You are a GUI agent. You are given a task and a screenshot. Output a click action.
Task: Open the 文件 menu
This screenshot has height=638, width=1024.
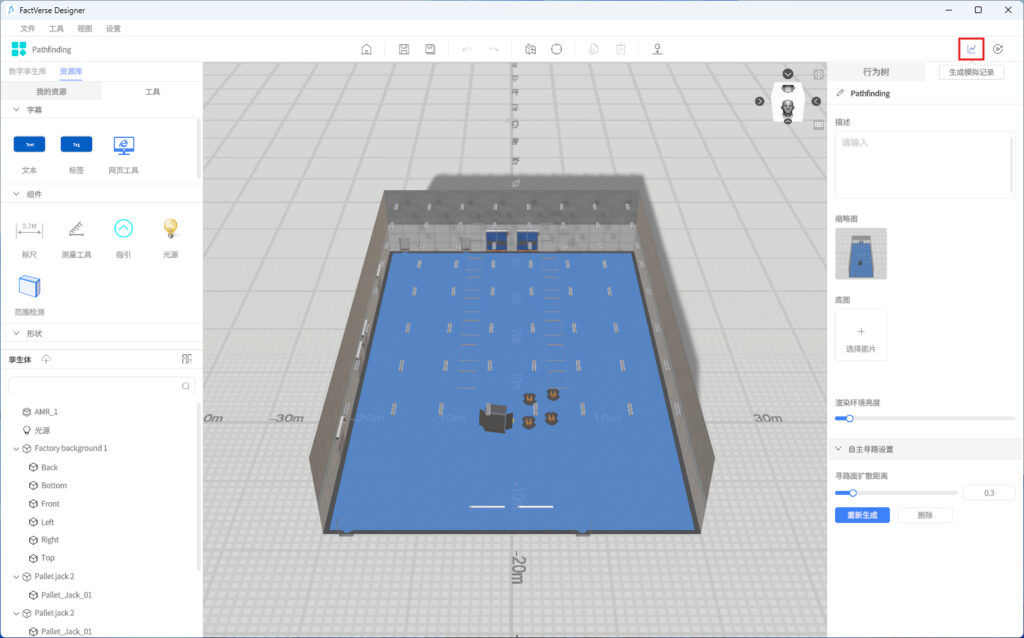(27, 29)
